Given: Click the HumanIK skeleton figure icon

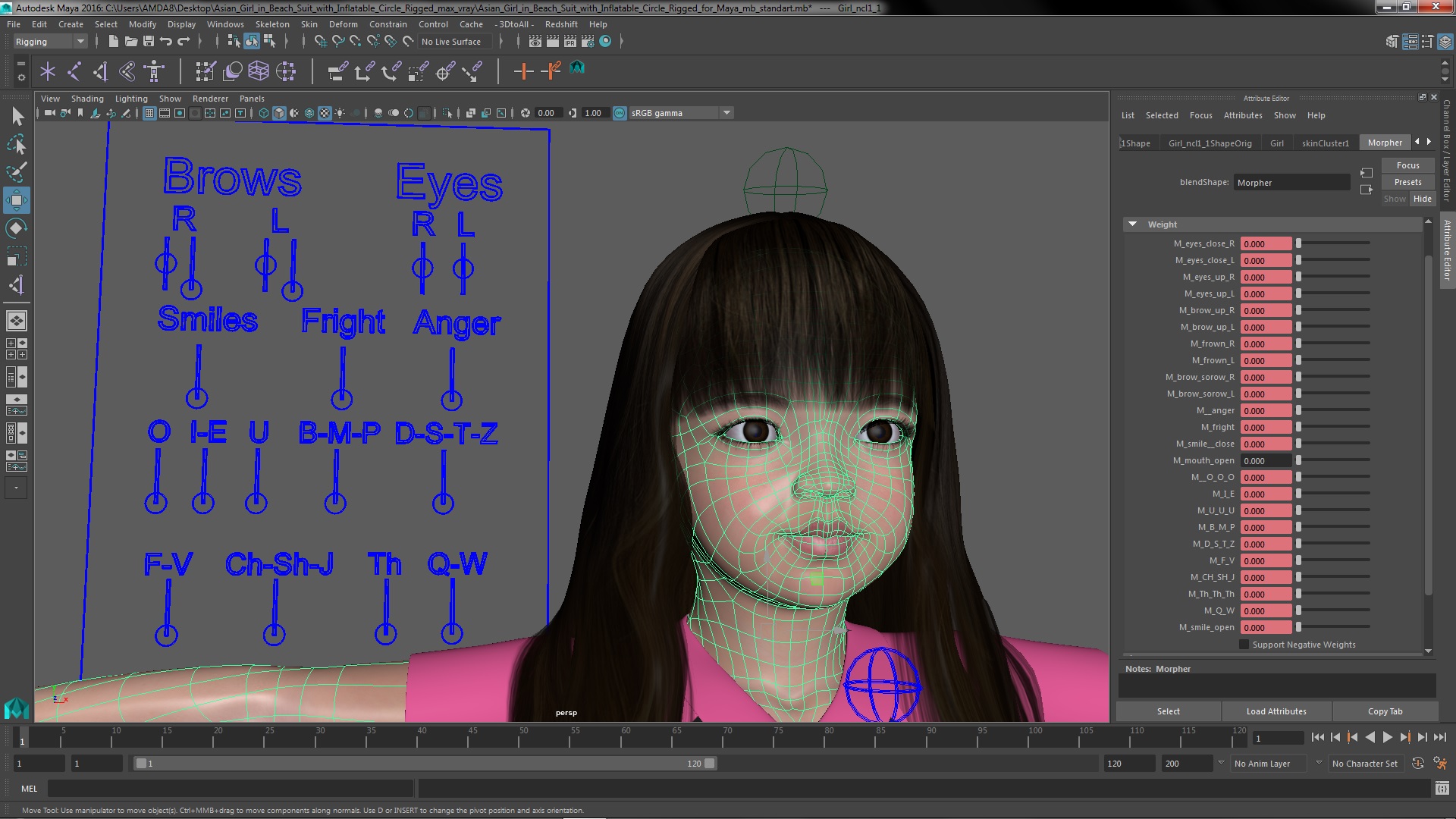Looking at the screenshot, I should coord(155,71).
